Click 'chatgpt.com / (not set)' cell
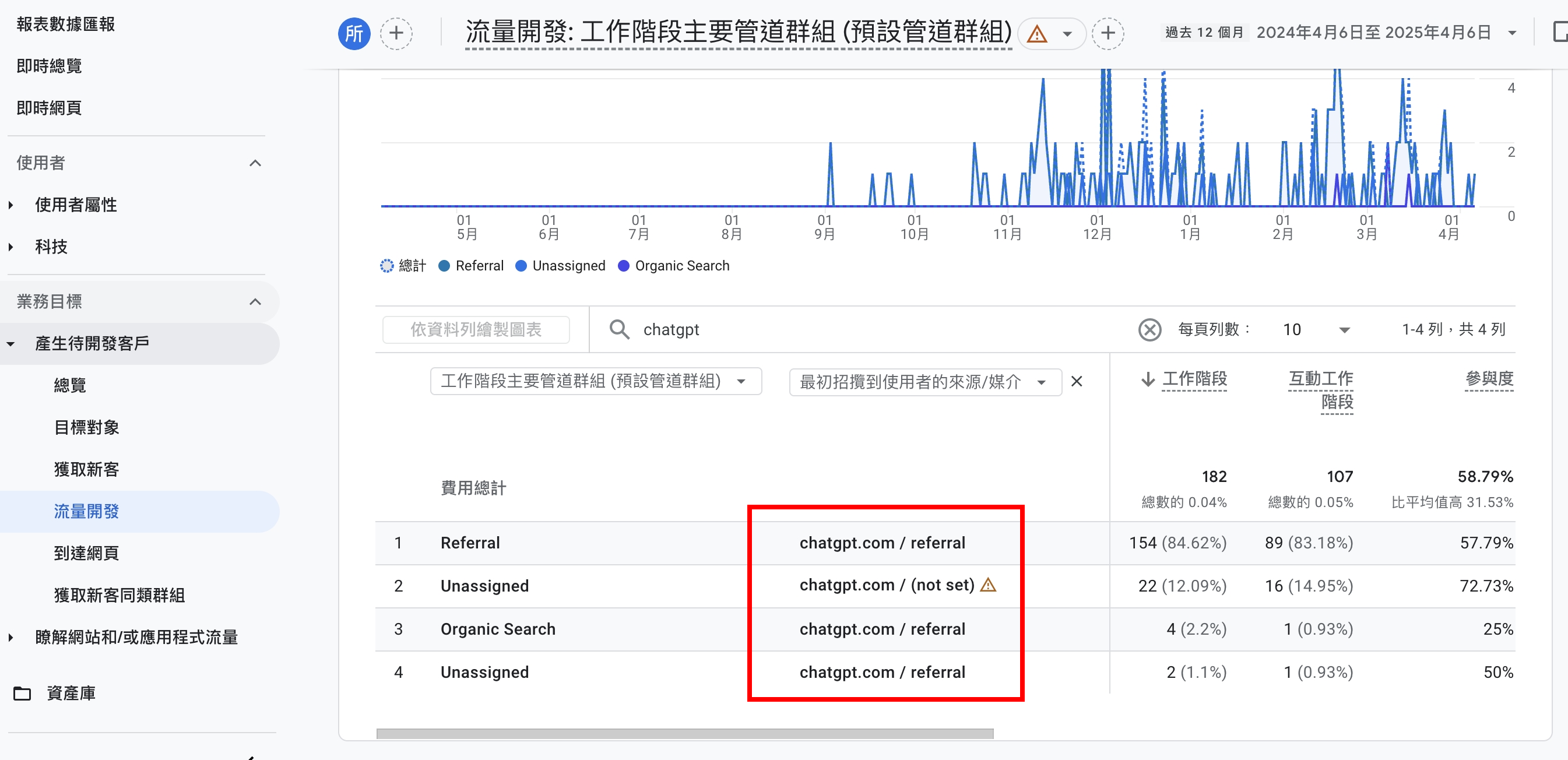The height and width of the screenshot is (760, 1568). click(x=887, y=585)
